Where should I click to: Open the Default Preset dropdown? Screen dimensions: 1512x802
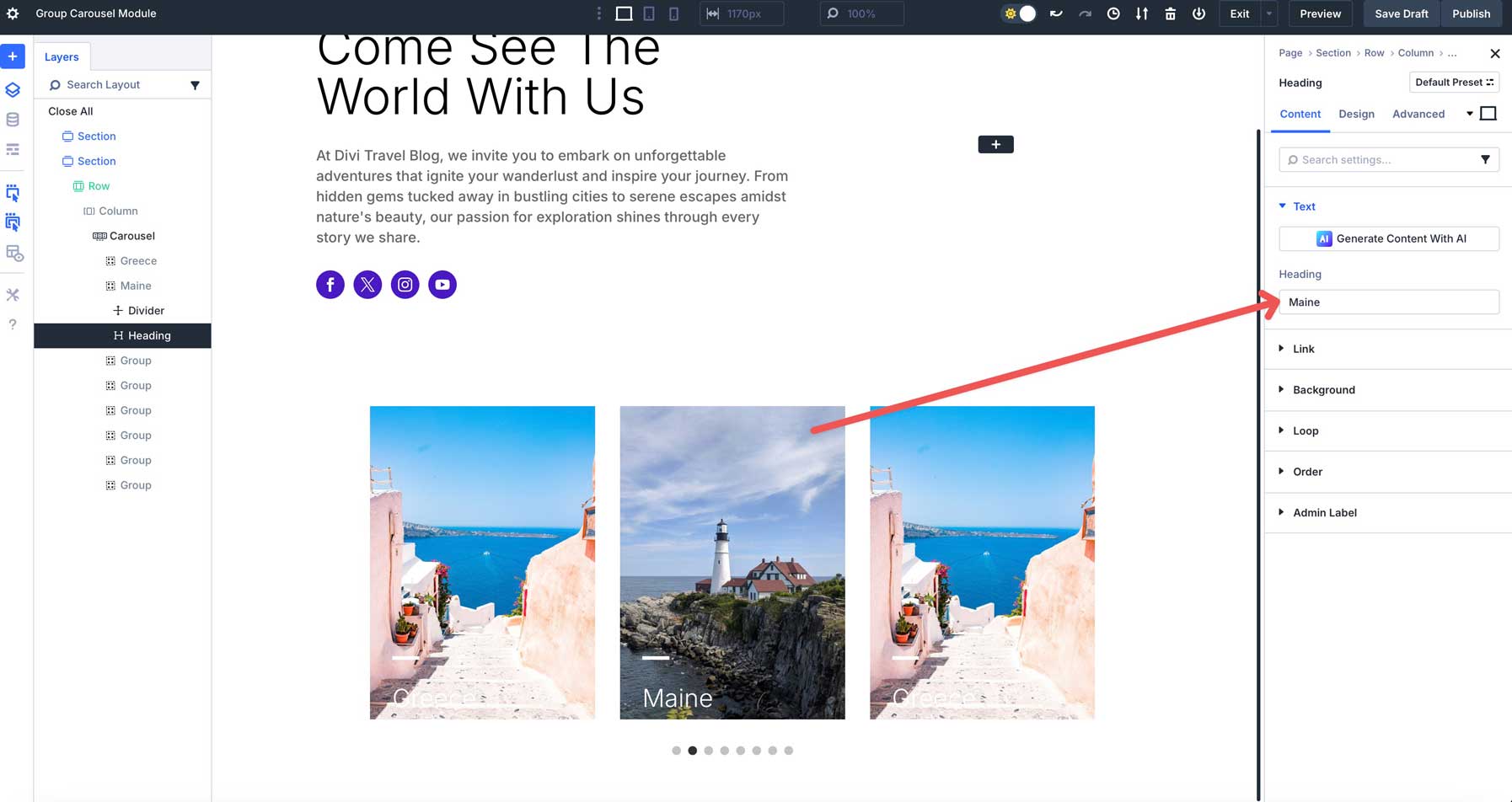click(x=1454, y=82)
